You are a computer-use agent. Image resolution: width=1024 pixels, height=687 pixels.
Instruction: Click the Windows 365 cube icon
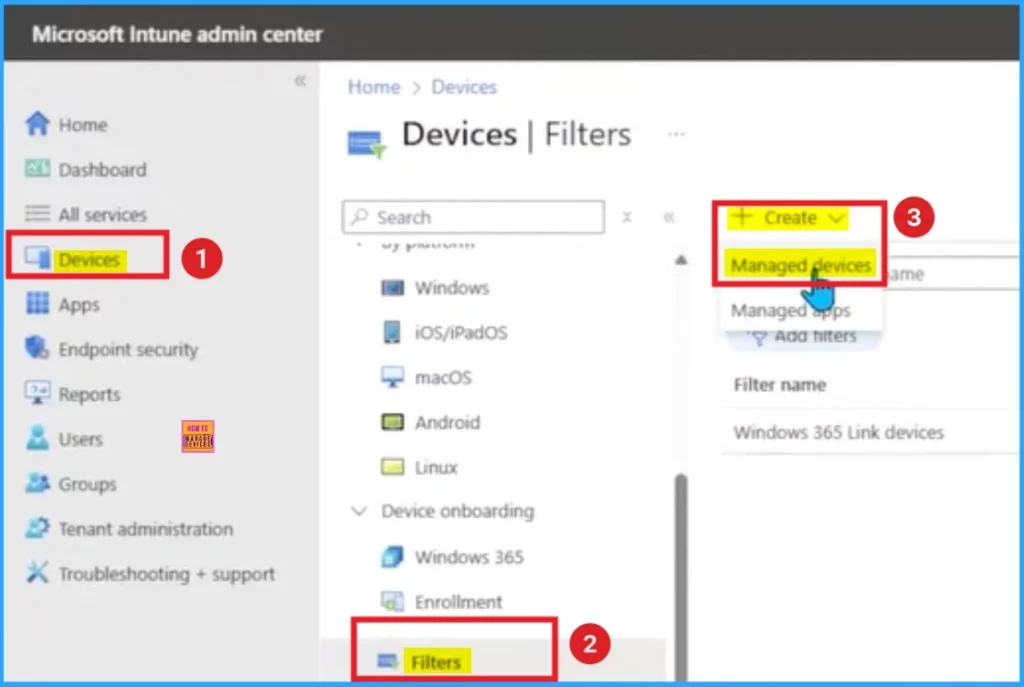point(392,556)
